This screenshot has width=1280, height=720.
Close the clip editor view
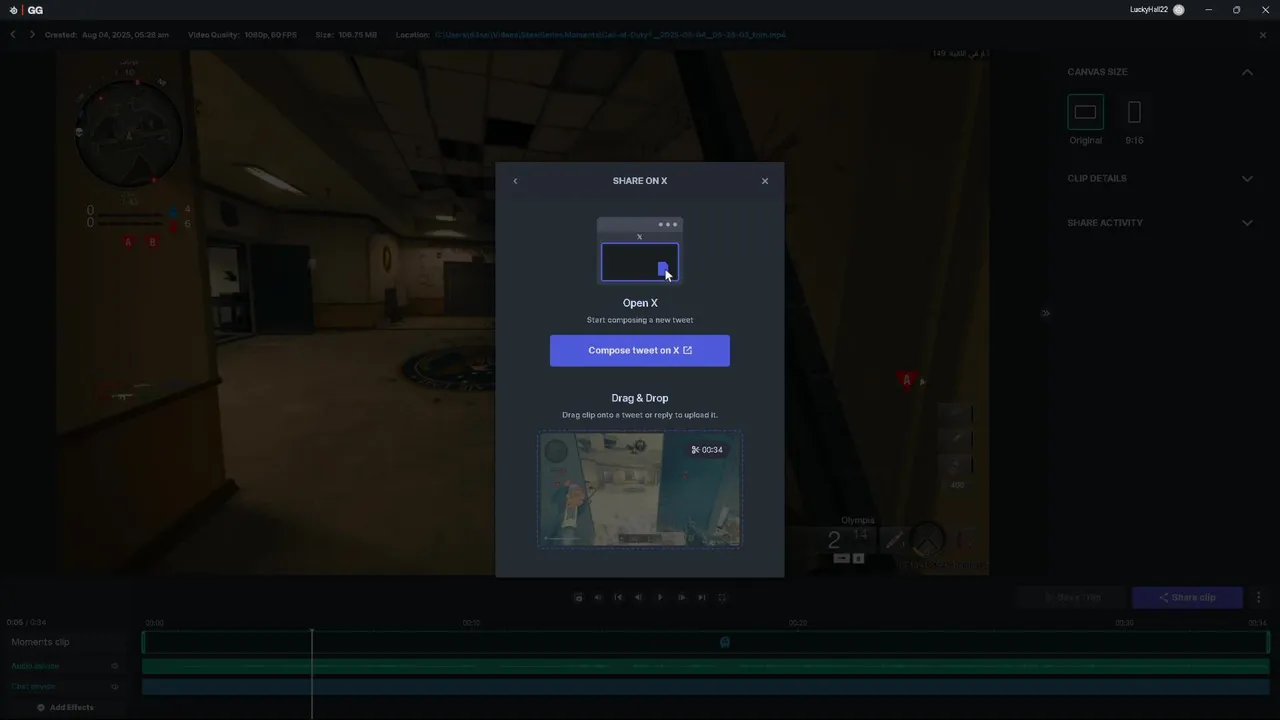(x=1263, y=35)
